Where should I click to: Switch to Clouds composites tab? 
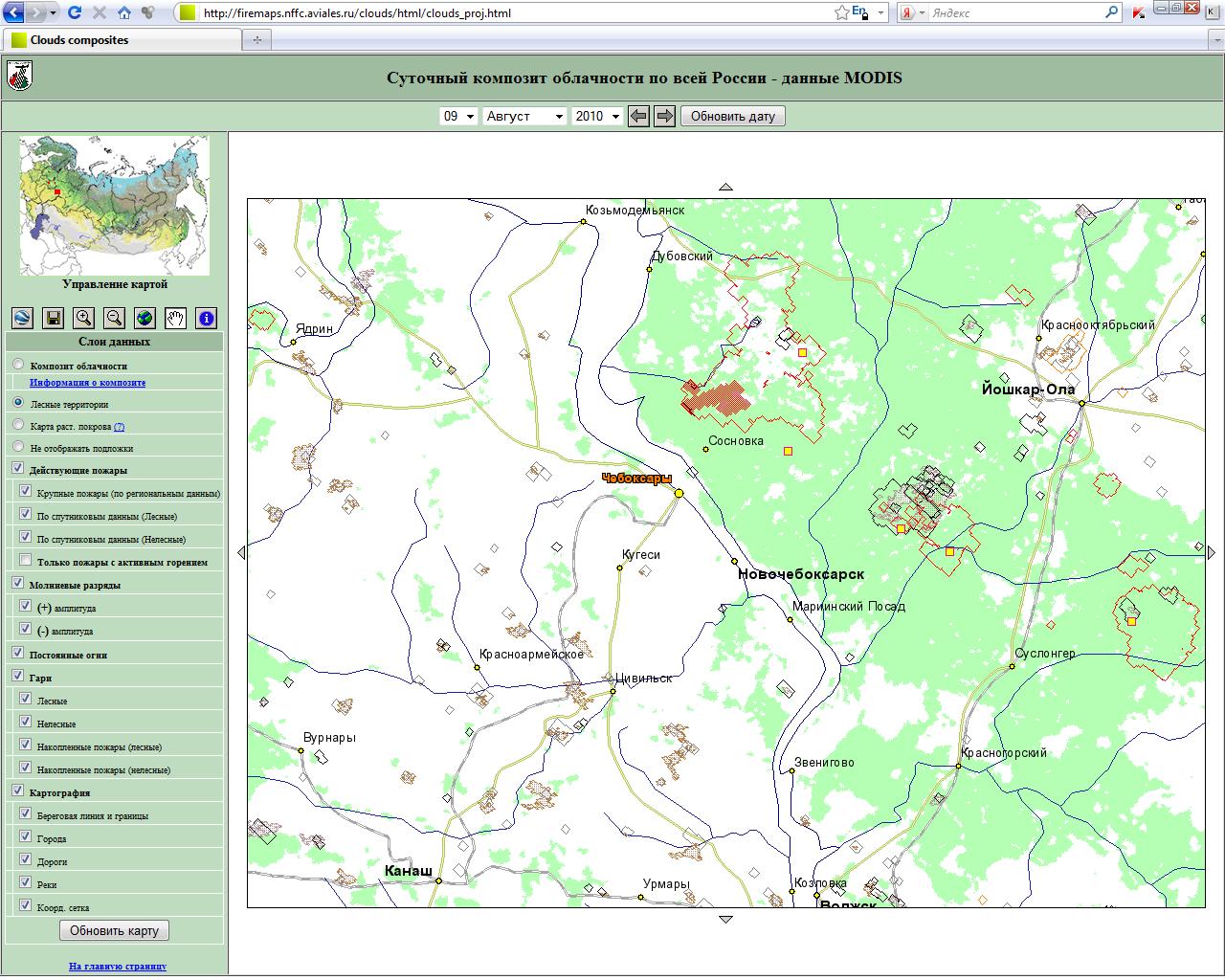tap(122, 40)
